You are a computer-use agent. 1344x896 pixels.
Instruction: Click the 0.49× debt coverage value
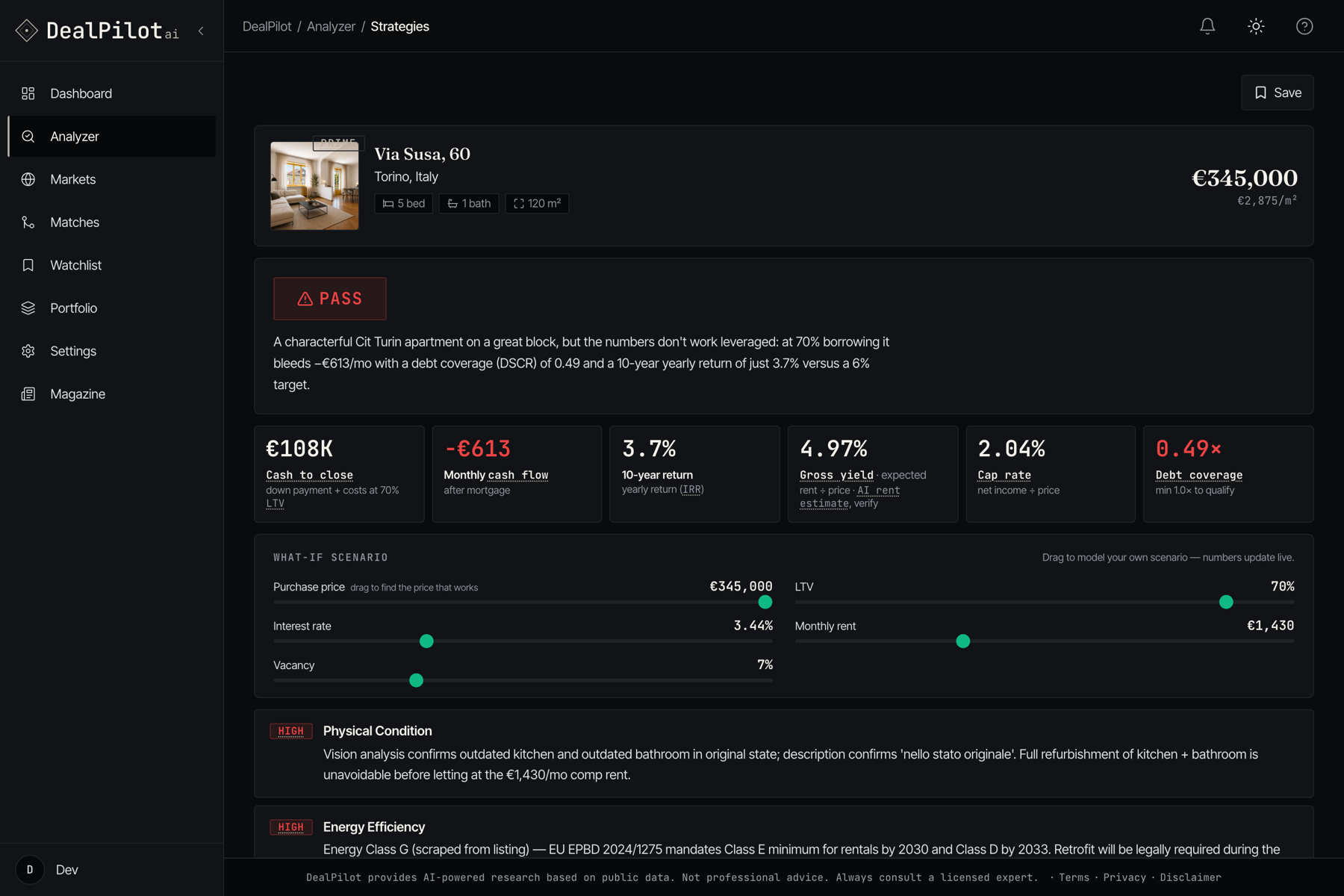[x=1189, y=449]
